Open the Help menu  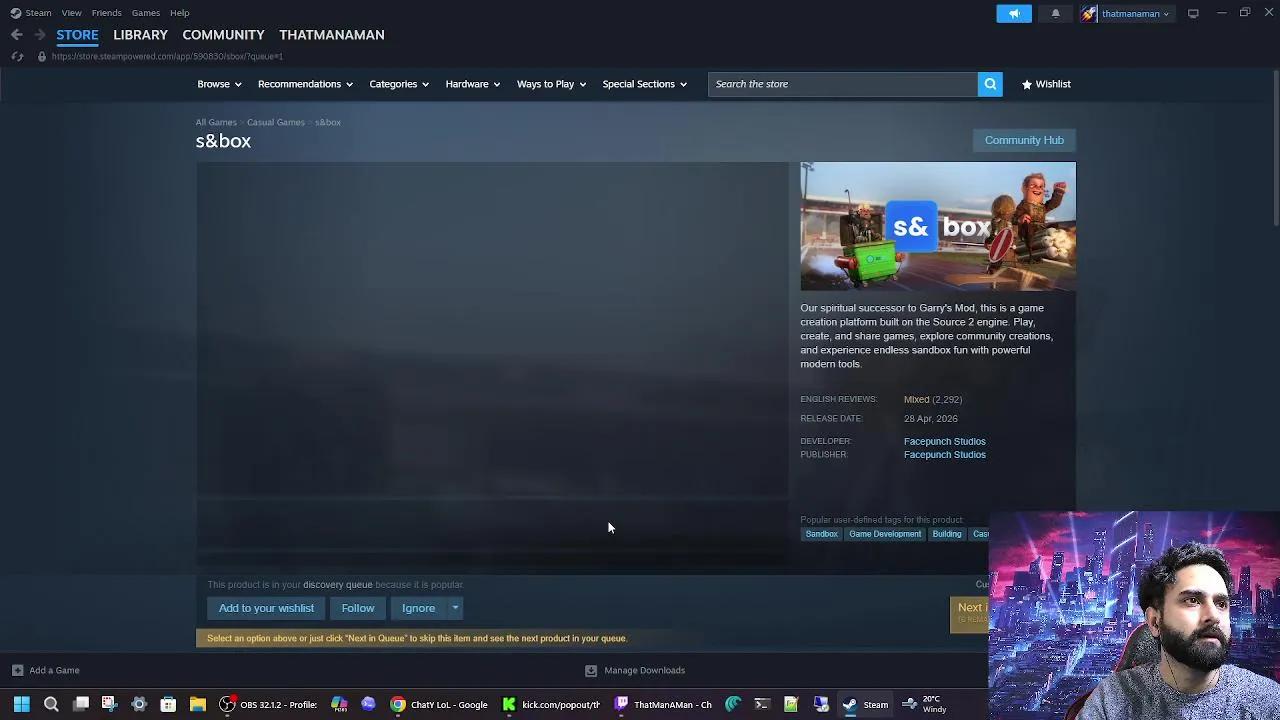click(x=180, y=13)
